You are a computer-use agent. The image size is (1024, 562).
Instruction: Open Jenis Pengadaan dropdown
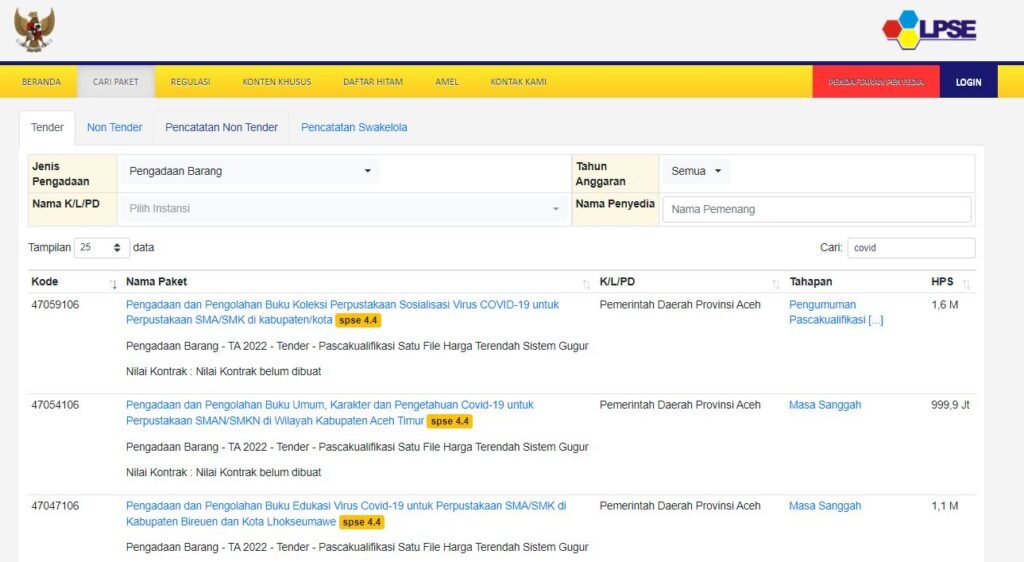pyautogui.click(x=248, y=171)
